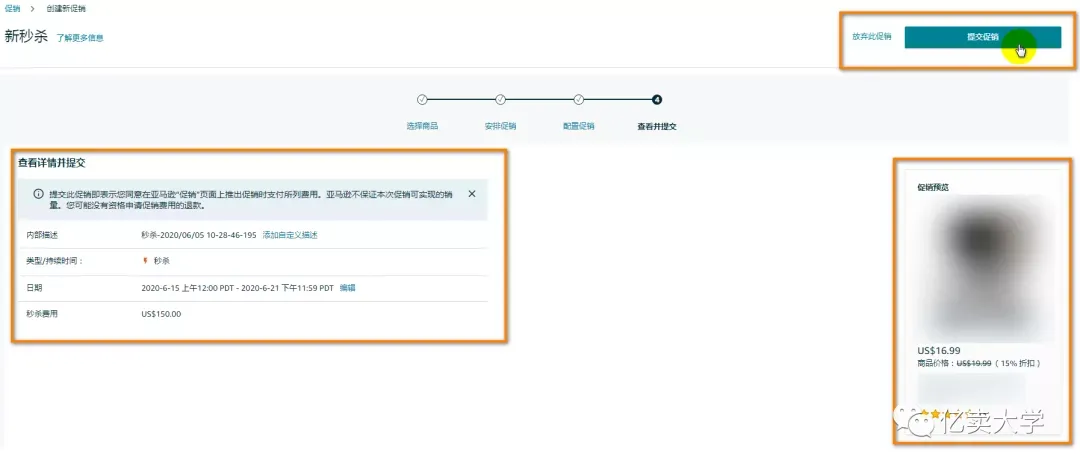This screenshot has width=1080, height=469.
Task: Close the info notice with X icon
Action: pyautogui.click(x=472, y=194)
